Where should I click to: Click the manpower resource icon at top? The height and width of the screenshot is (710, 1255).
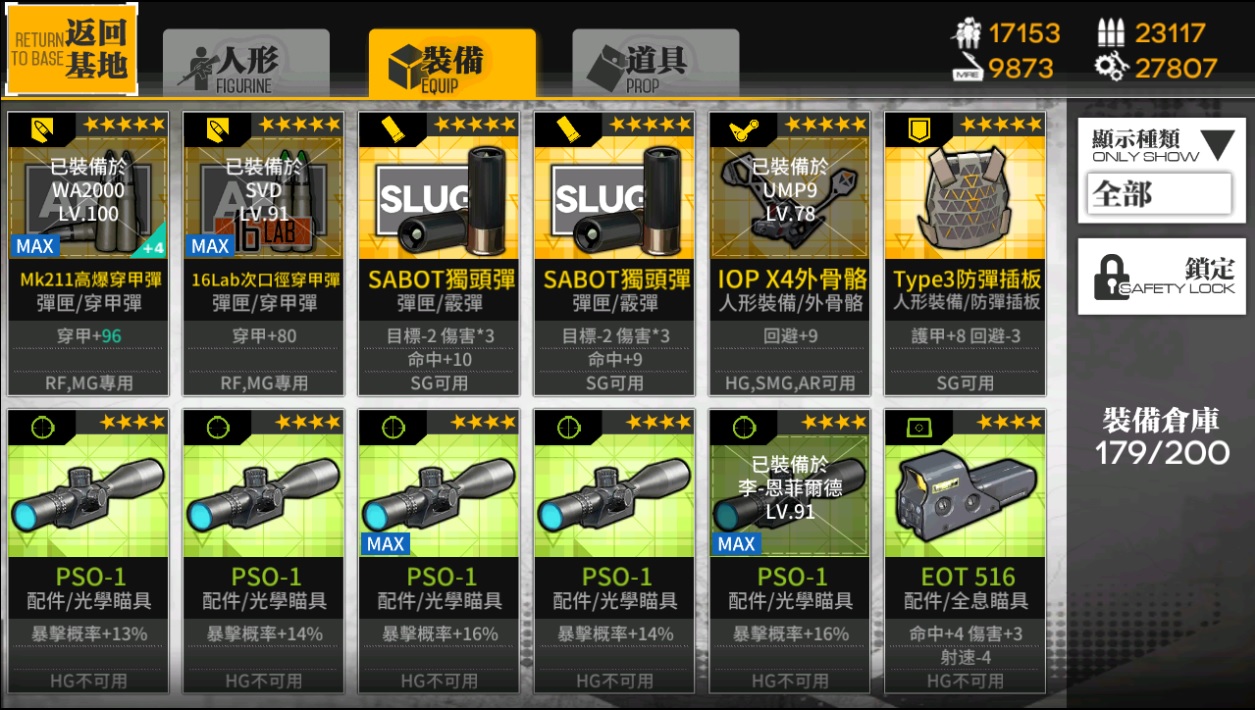pyautogui.click(x=966, y=34)
